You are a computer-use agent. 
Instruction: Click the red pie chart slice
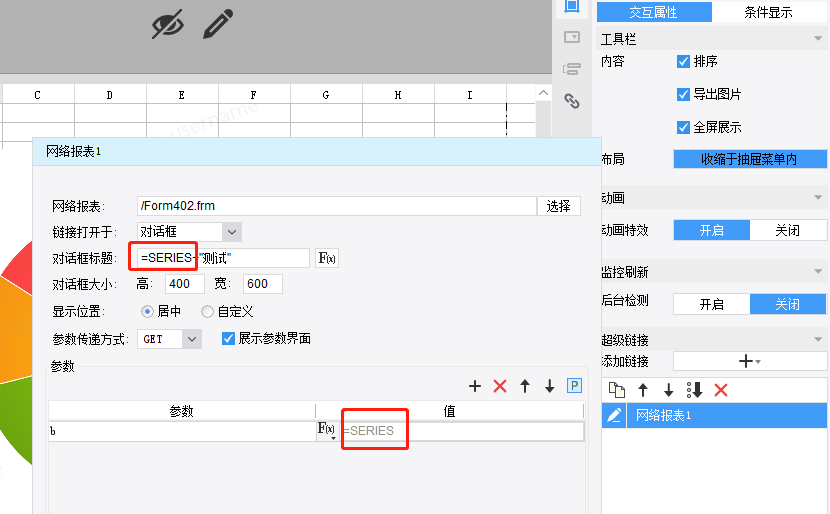click(x=20, y=268)
